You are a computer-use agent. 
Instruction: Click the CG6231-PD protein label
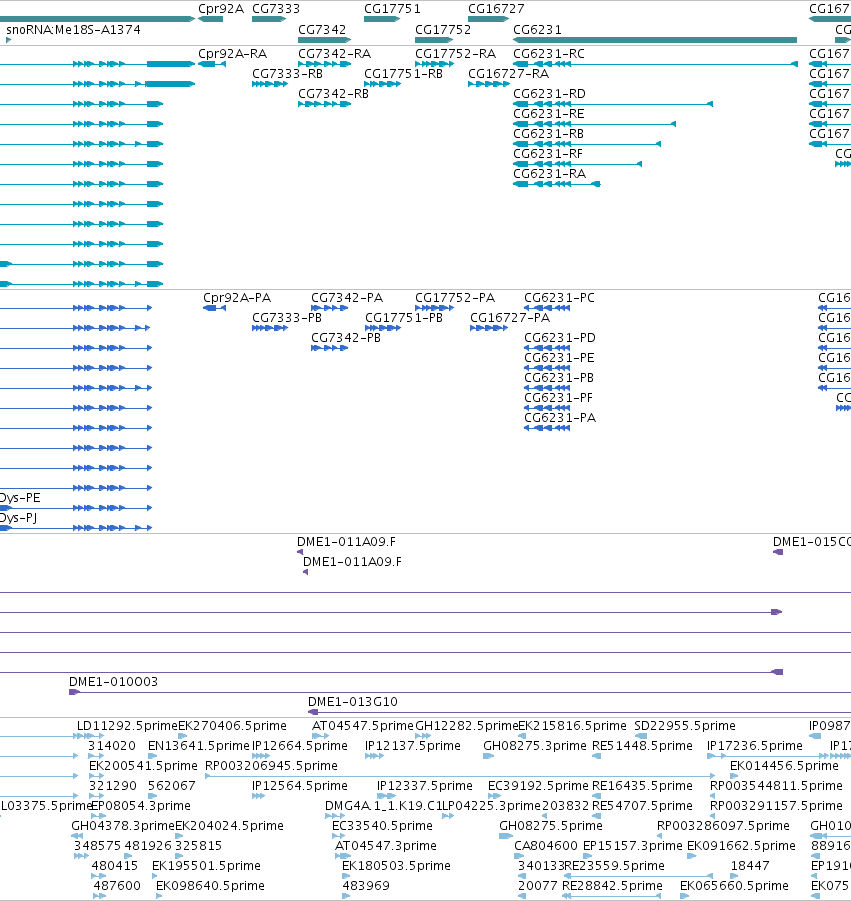click(560, 337)
